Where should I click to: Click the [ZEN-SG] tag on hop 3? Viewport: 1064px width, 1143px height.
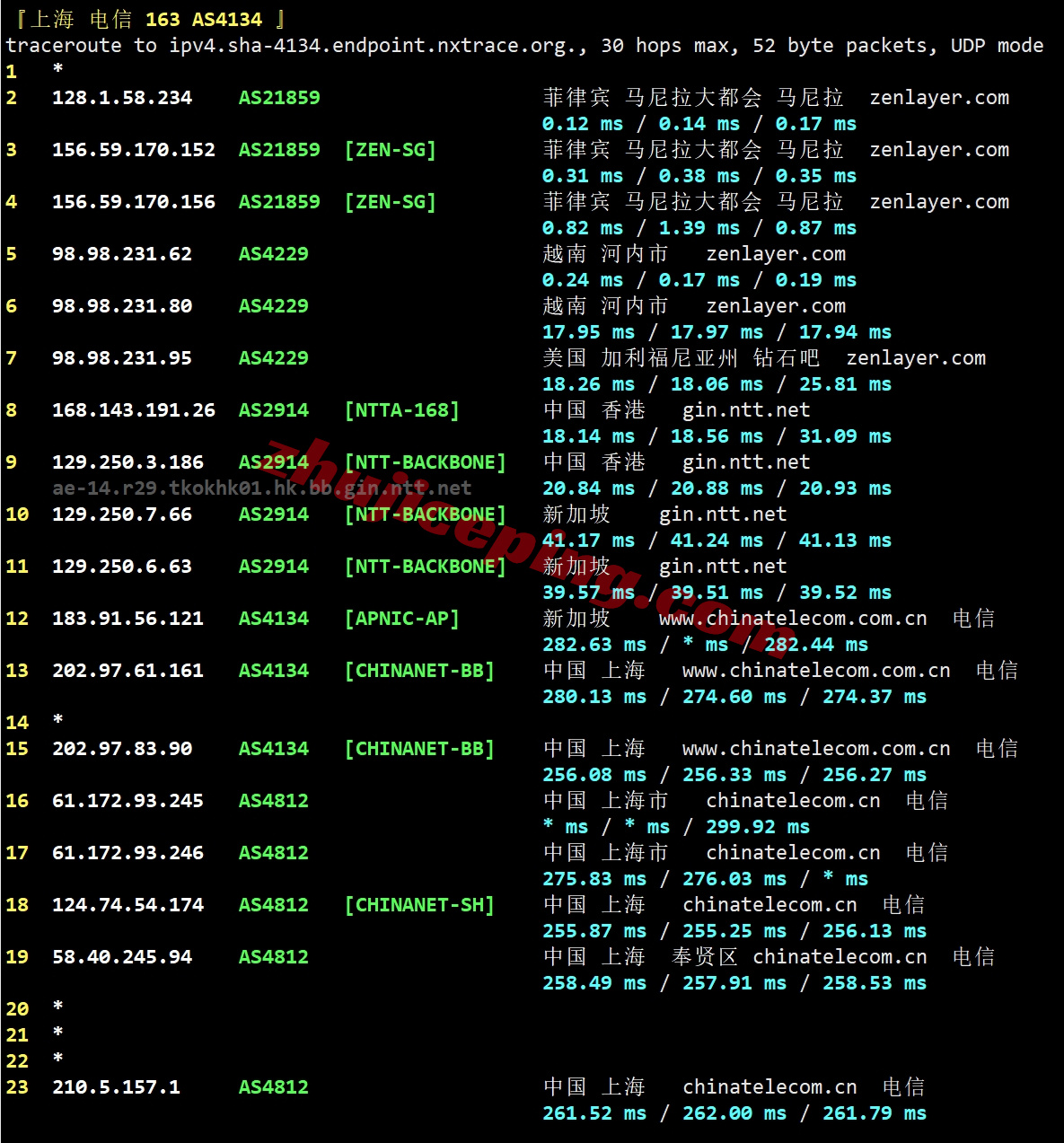[391, 150]
